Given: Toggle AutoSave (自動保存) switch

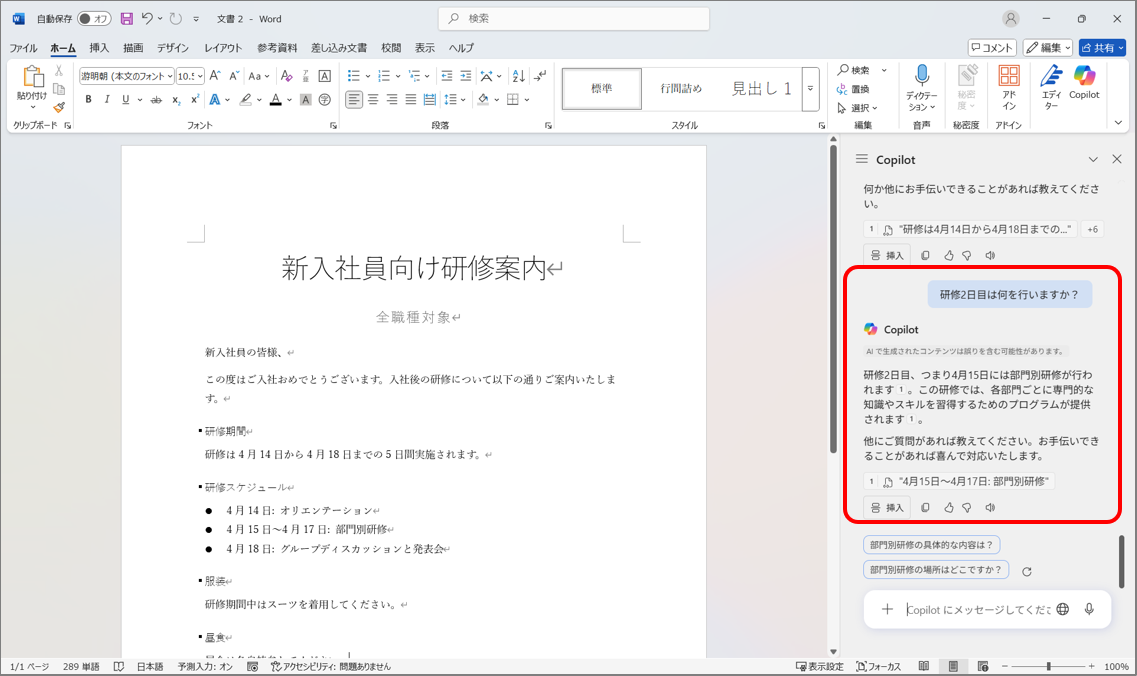Looking at the screenshot, I should [x=94, y=19].
